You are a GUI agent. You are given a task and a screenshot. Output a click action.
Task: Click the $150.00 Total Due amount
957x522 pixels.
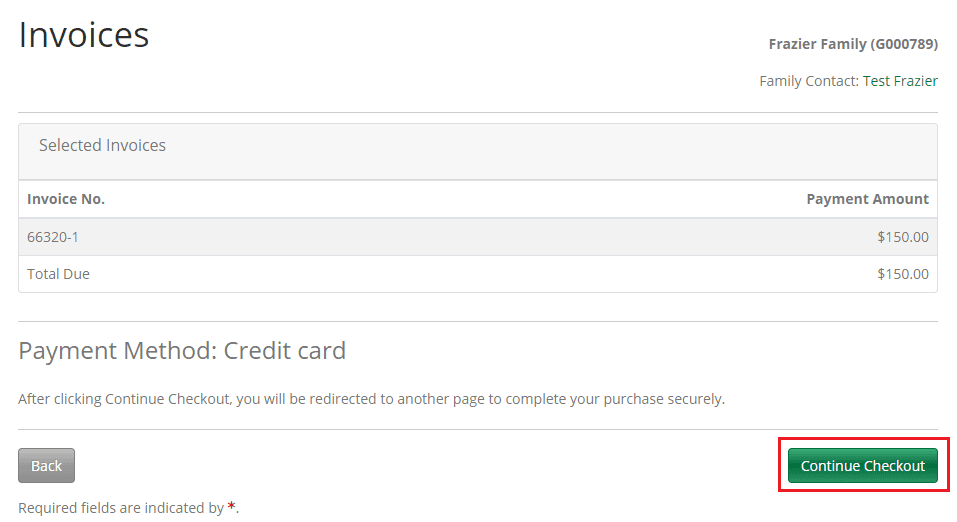(902, 274)
